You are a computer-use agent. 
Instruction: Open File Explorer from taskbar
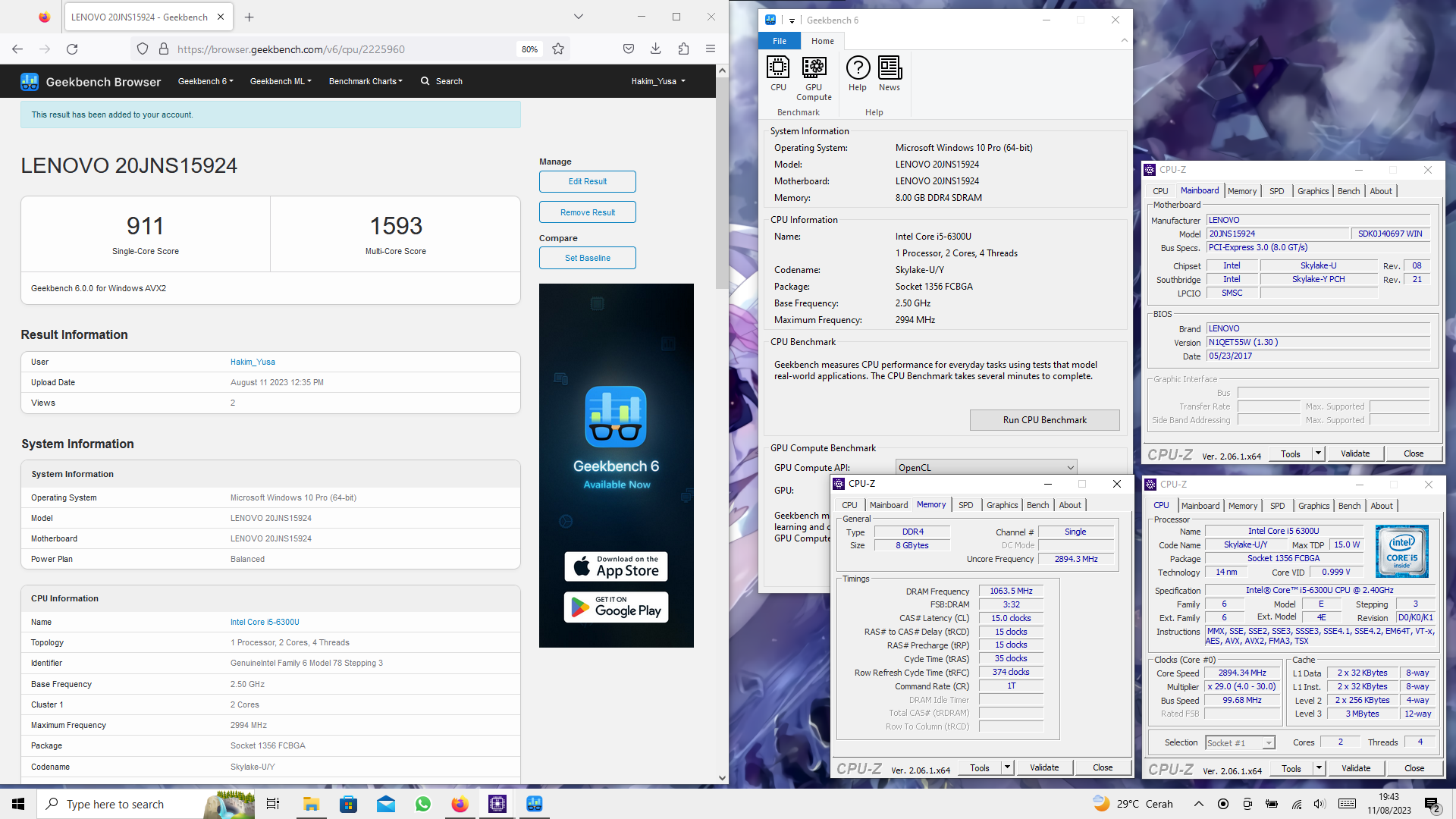[x=311, y=804]
